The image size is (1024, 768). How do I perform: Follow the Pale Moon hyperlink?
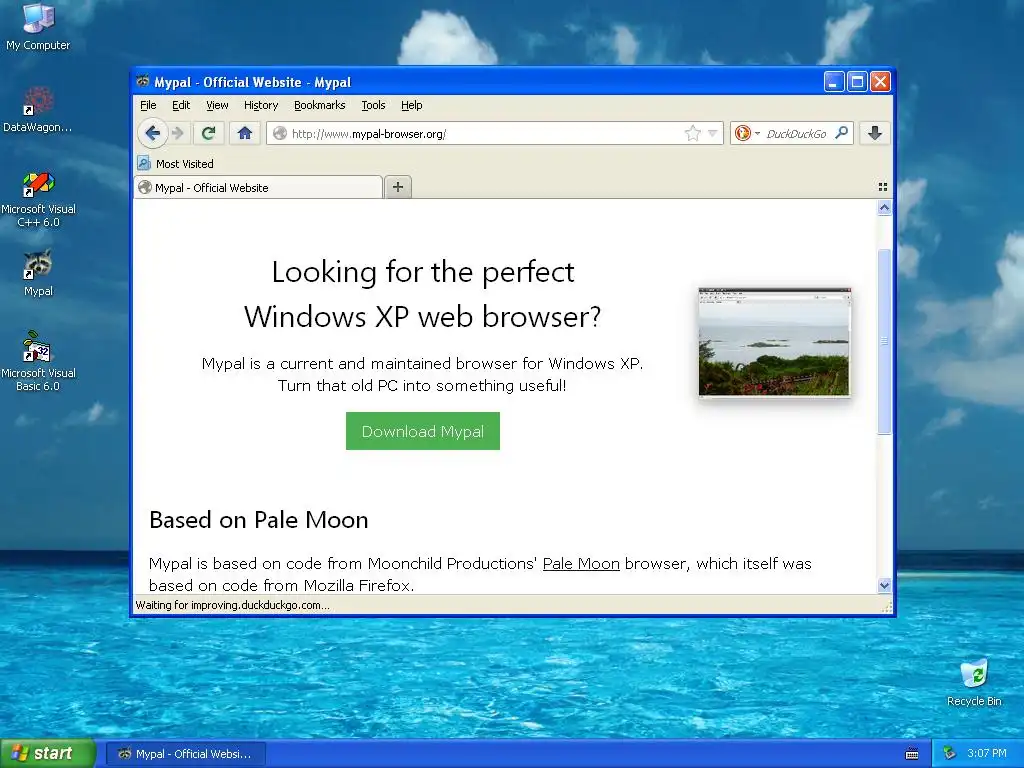[x=581, y=564]
